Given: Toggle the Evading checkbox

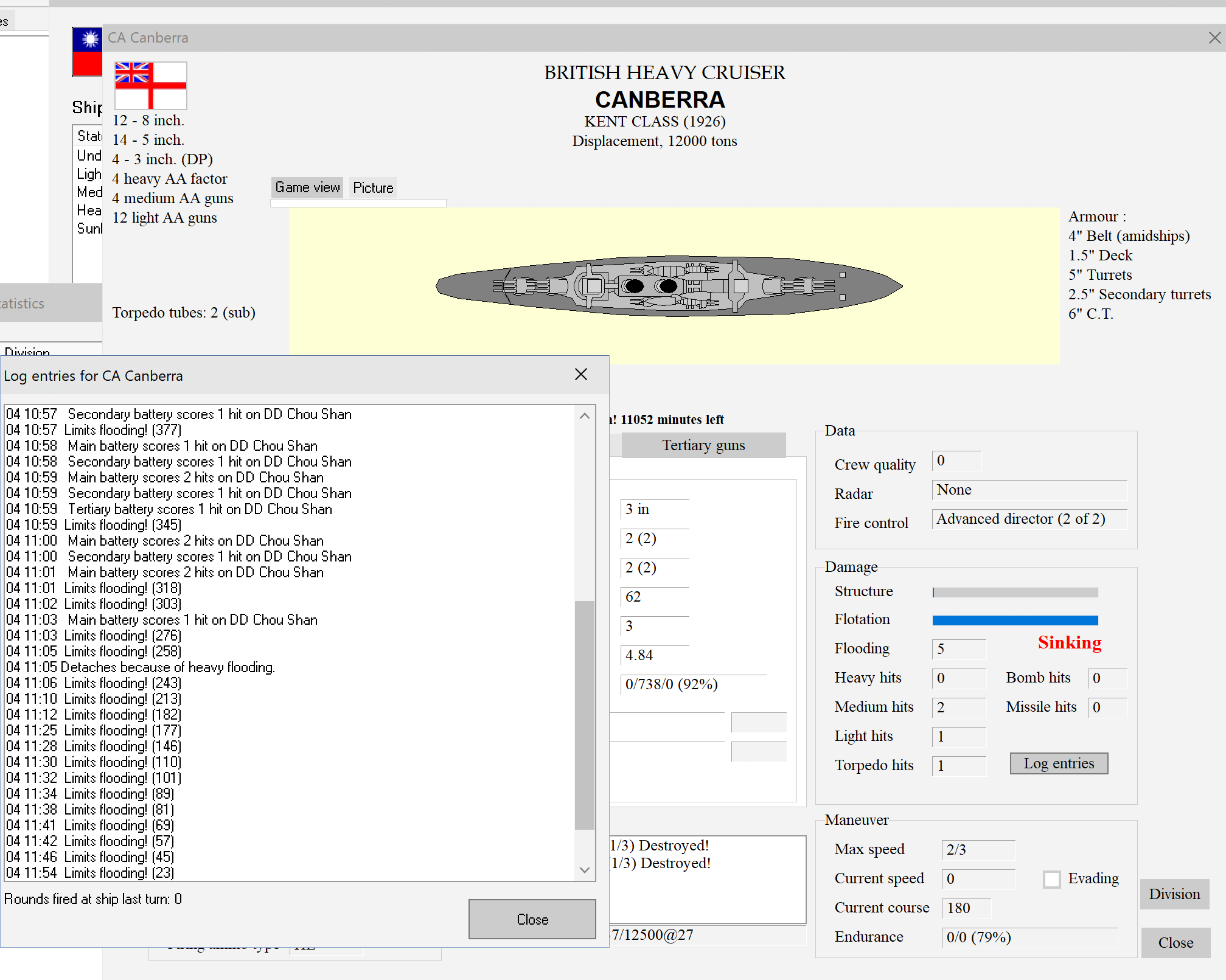Looking at the screenshot, I should tap(1051, 879).
